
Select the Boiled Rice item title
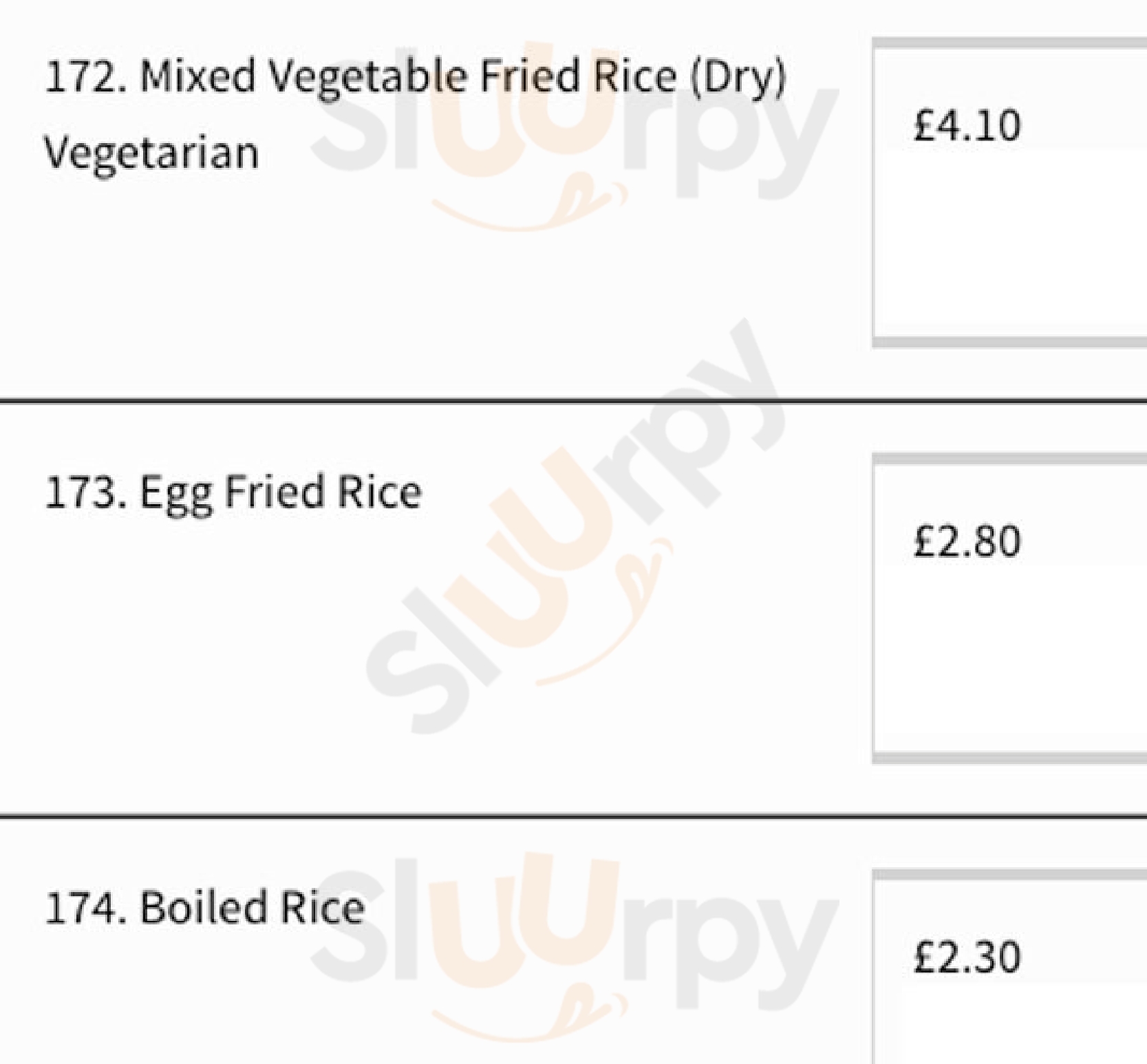[x=252, y=908]
